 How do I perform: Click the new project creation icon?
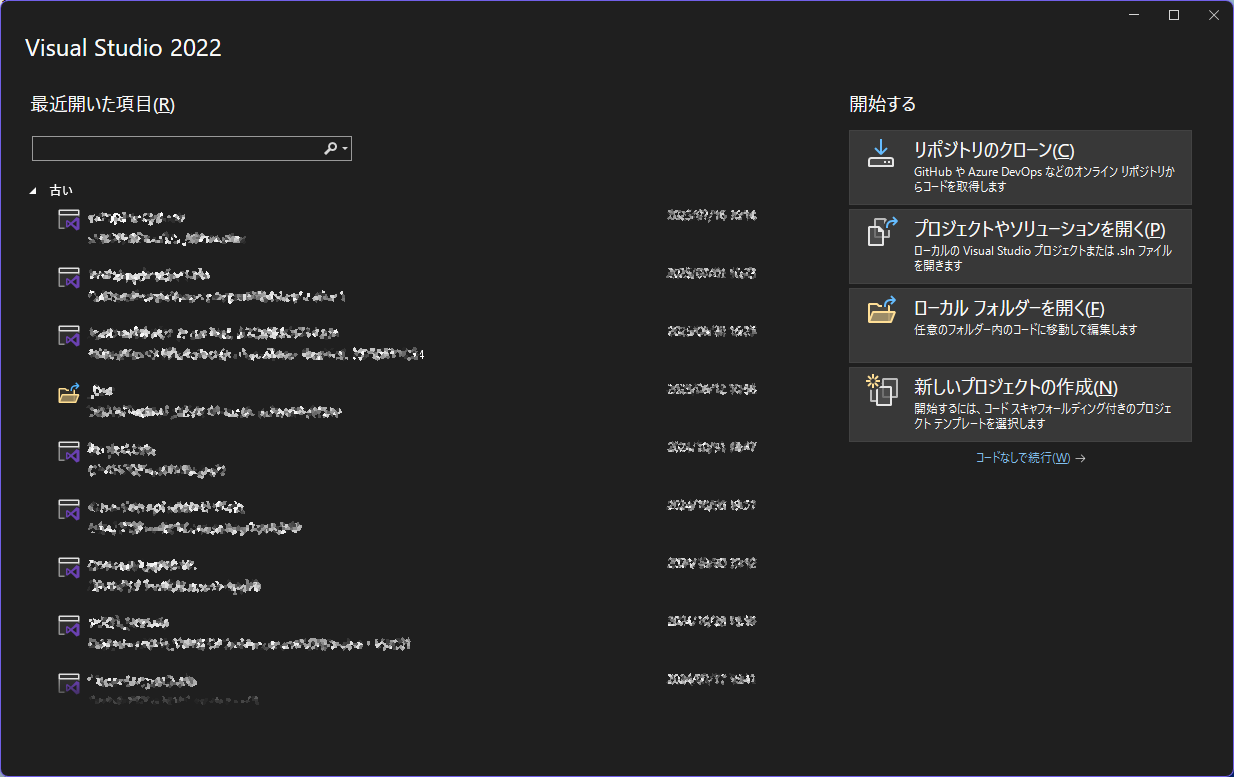880,390
